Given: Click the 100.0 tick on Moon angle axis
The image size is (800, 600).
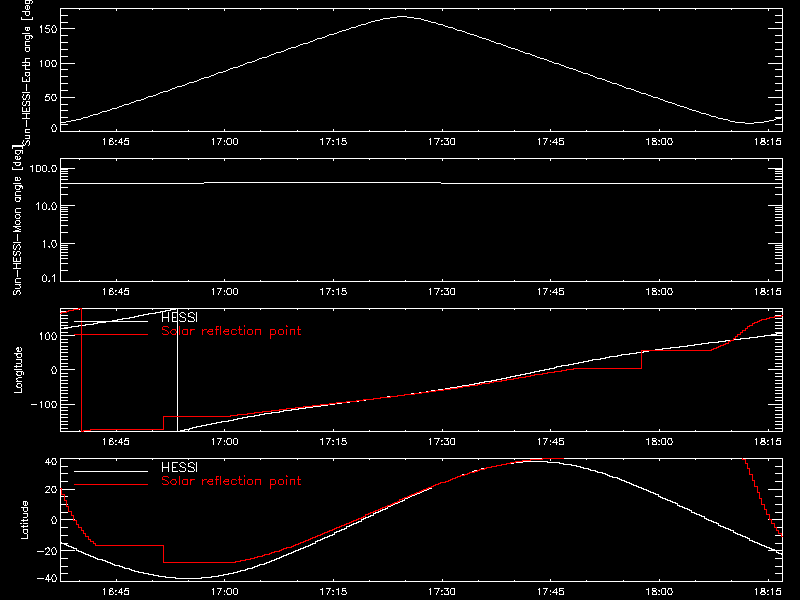Looking at the screenshot, I should (43, 168).
